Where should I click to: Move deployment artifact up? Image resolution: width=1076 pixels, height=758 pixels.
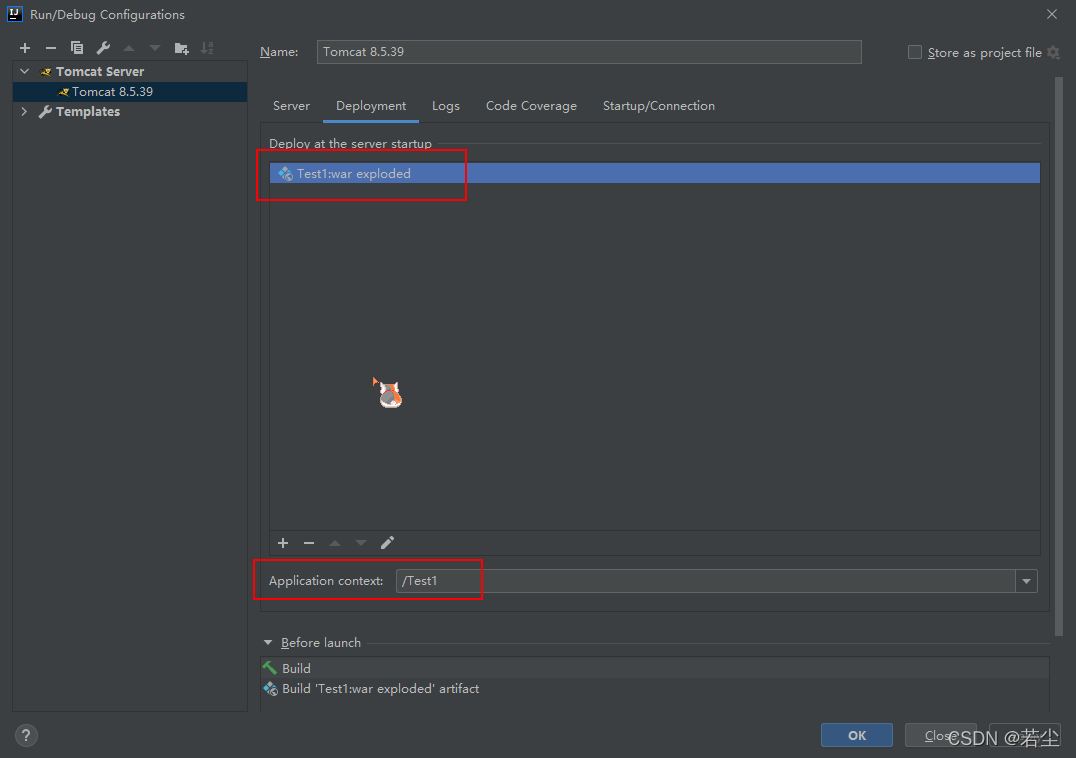335,543
